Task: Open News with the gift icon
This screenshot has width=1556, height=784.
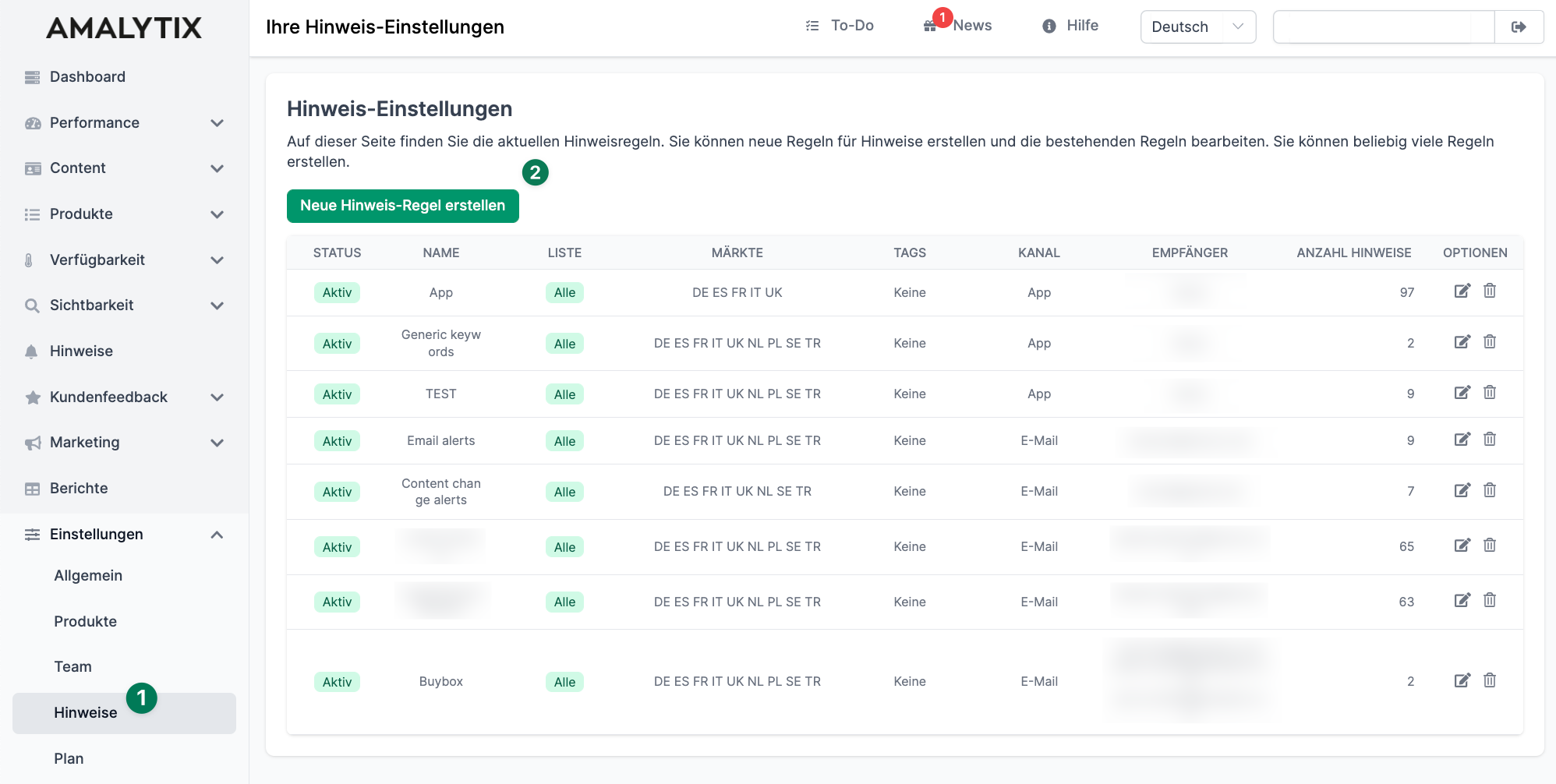Action: [931, 26]
